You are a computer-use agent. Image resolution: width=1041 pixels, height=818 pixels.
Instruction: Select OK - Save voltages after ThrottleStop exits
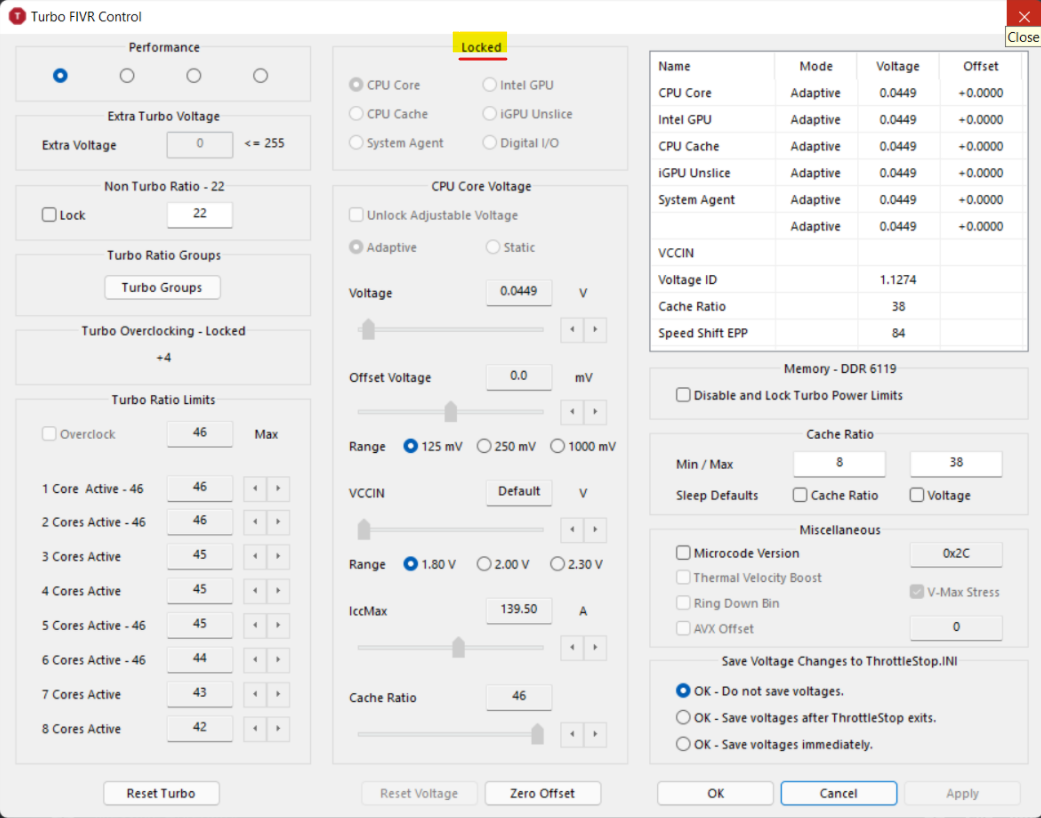[683, 718]
